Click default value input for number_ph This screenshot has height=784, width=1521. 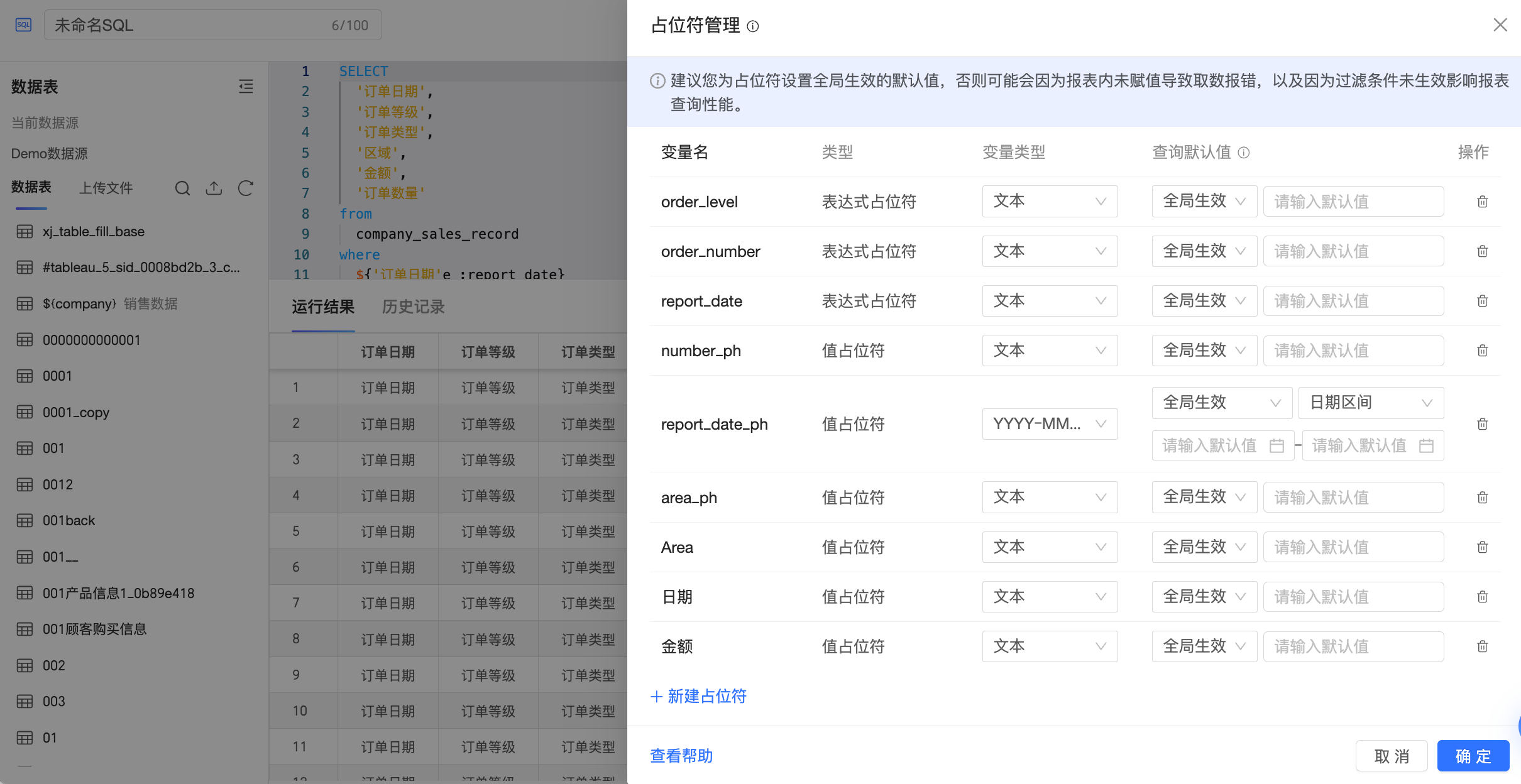[1353, 351]
